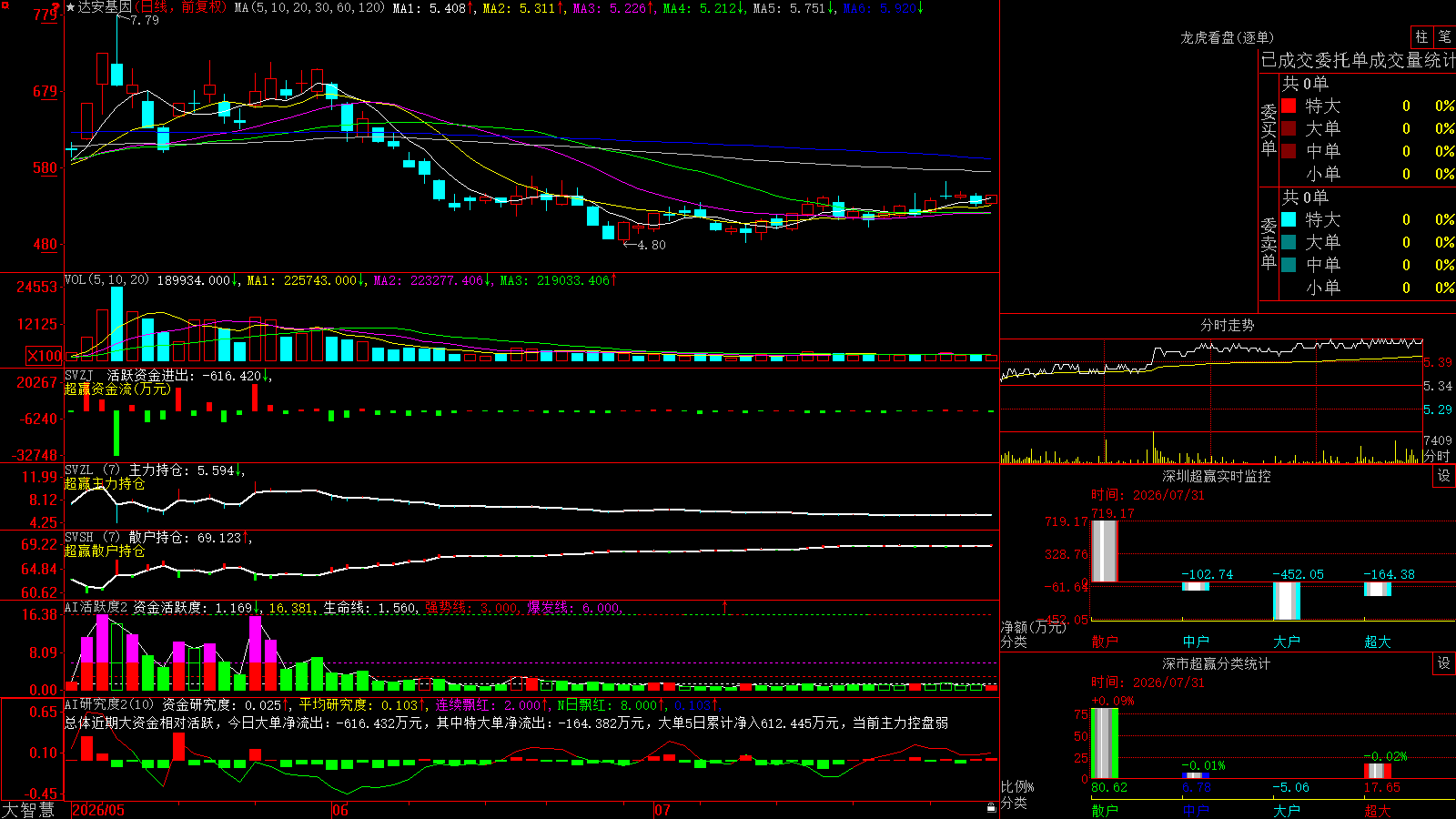
Task: Click the teal 中单 sell swatch
Action: click(x=1289, y=265)
